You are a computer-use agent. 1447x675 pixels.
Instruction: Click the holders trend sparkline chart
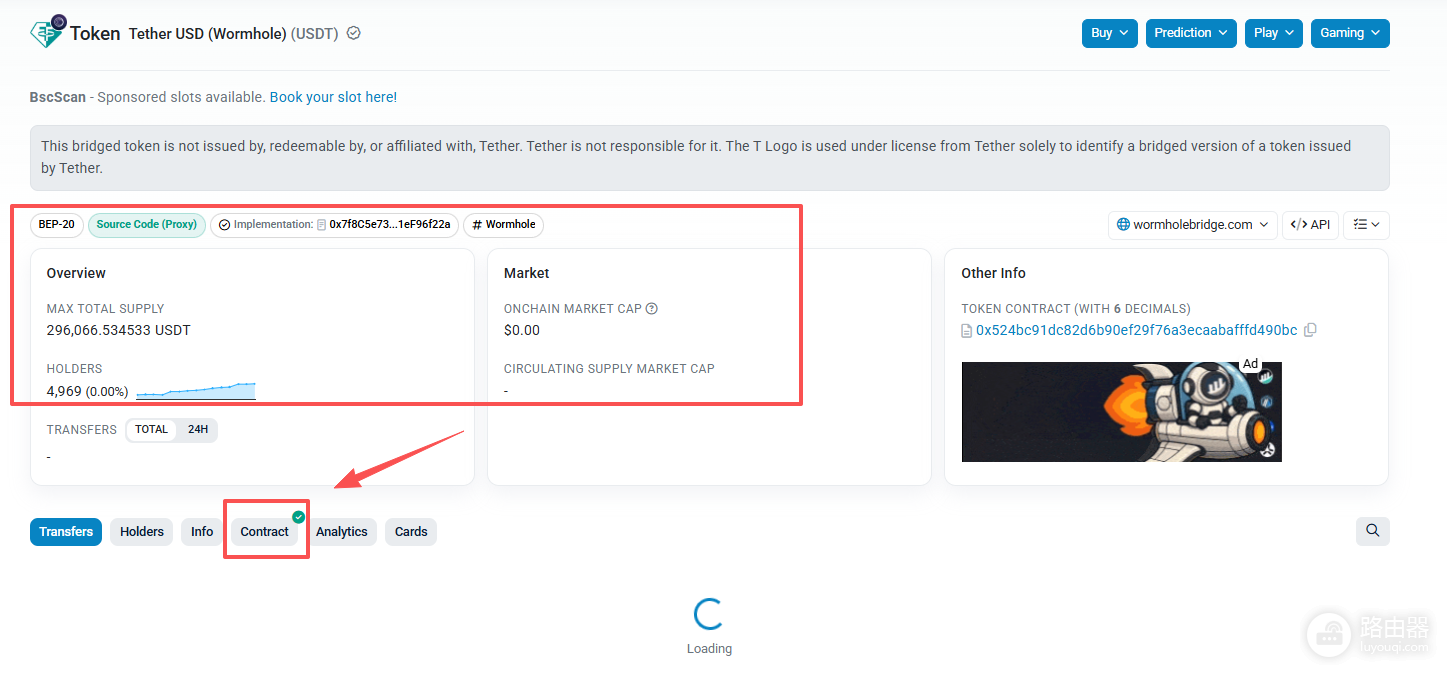tap(196, 390)
